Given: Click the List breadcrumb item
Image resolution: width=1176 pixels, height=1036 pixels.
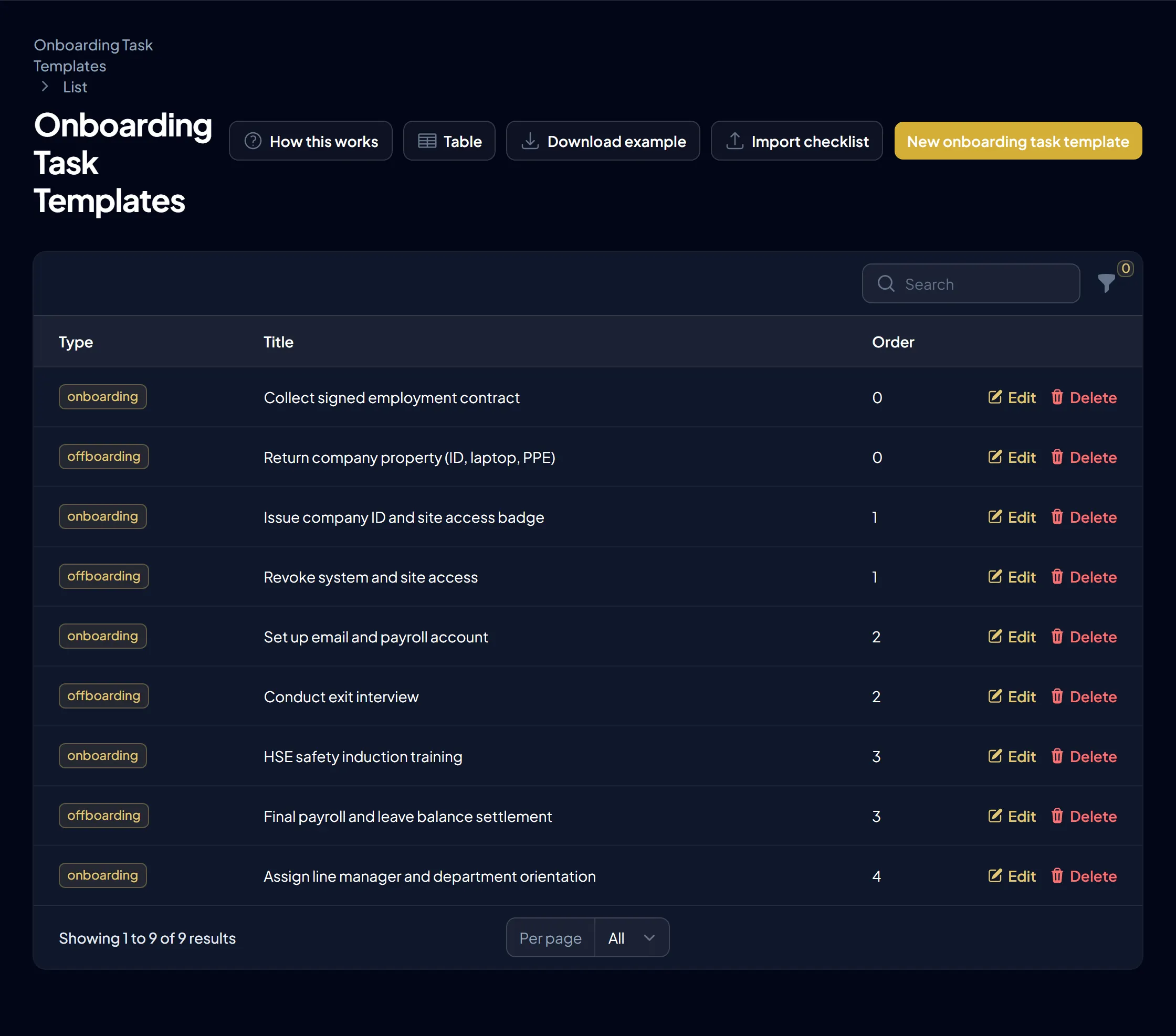Looking at the screenshot, I should pos(75,87).
